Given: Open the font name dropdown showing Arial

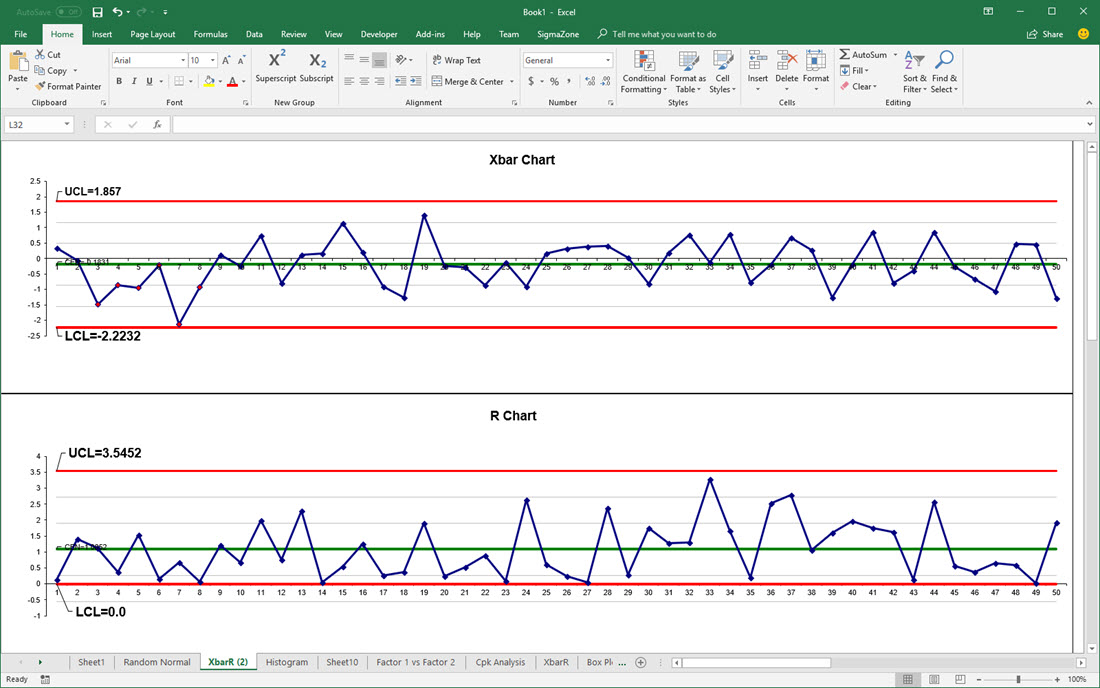Looking at the screenshot, I should click(x=183, y=61).
